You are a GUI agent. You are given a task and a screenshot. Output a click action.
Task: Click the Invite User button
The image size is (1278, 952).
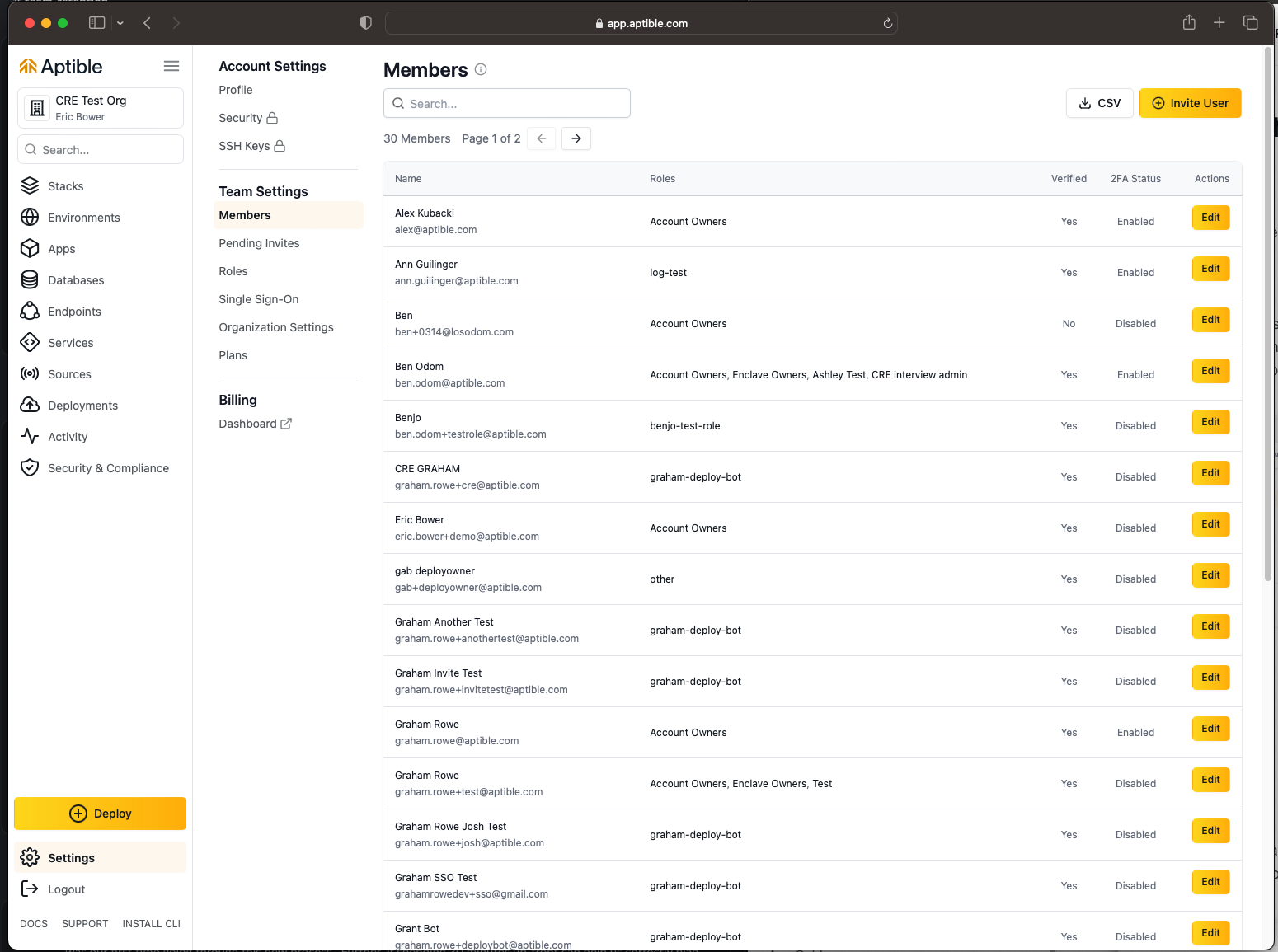[x=1191, y=103]
